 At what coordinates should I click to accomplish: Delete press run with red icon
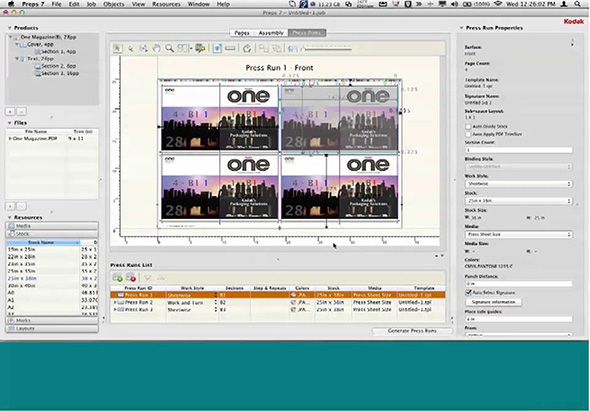(x=131, y=278)
